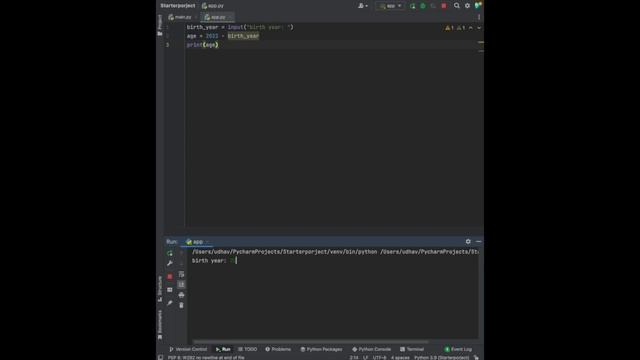
Task: Hide the Run panel with minimize dash
Action: pos(478,241)
